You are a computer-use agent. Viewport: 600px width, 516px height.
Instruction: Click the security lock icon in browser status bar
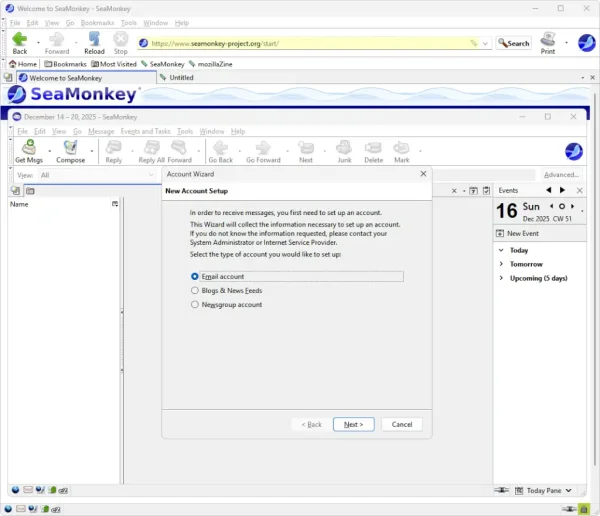pos(584,509)
